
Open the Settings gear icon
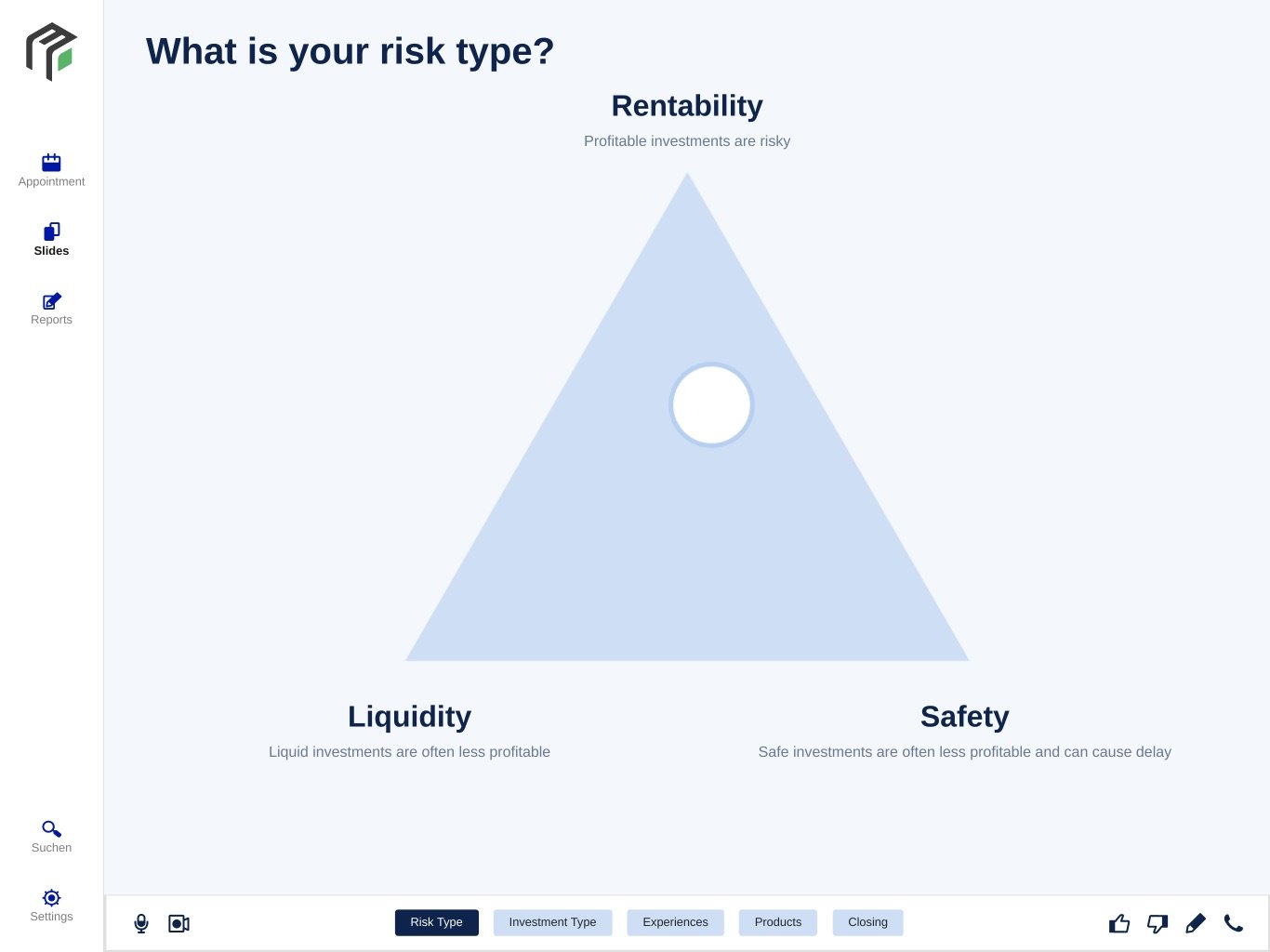(51, 897)
